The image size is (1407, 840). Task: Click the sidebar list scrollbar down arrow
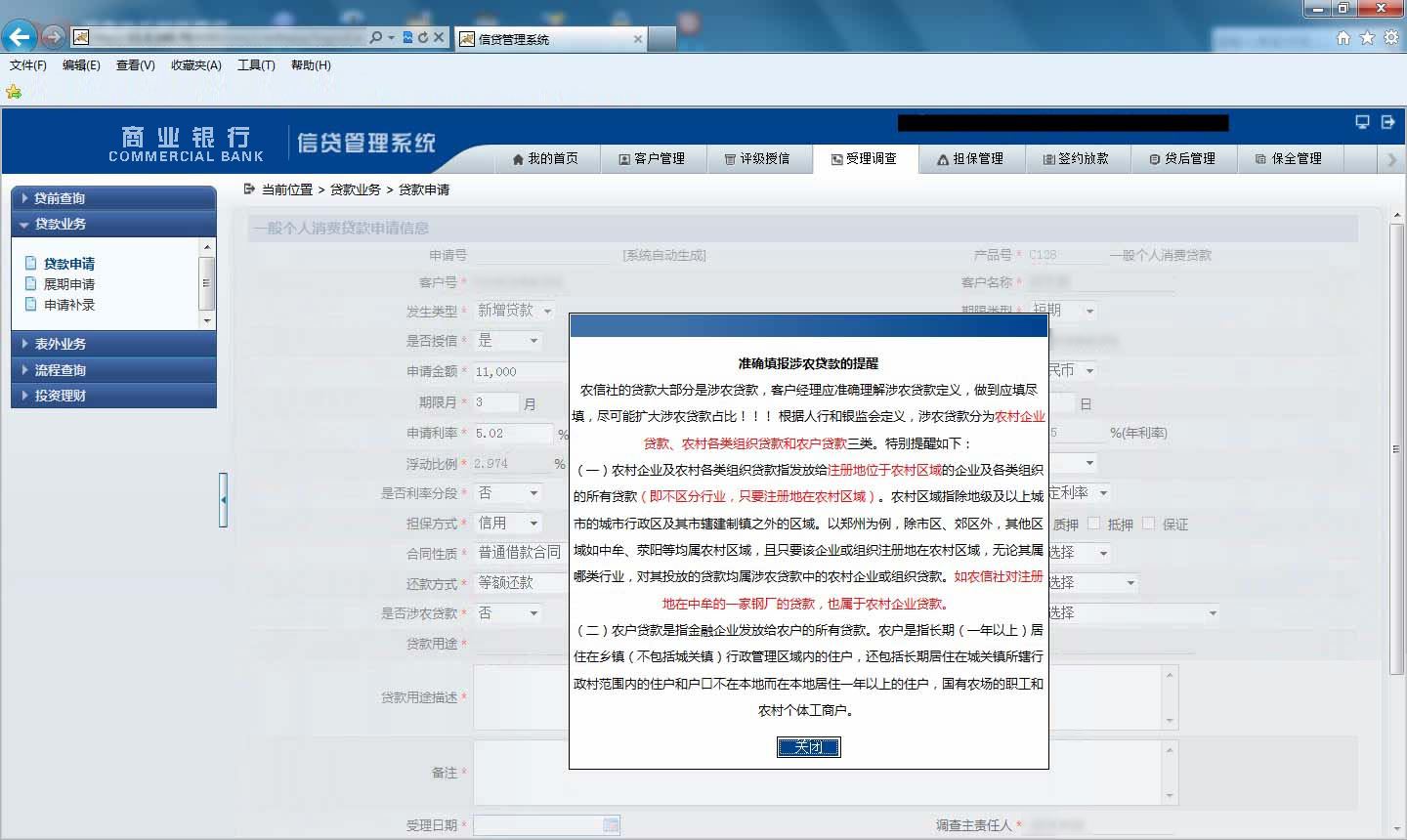pos(206,320)
